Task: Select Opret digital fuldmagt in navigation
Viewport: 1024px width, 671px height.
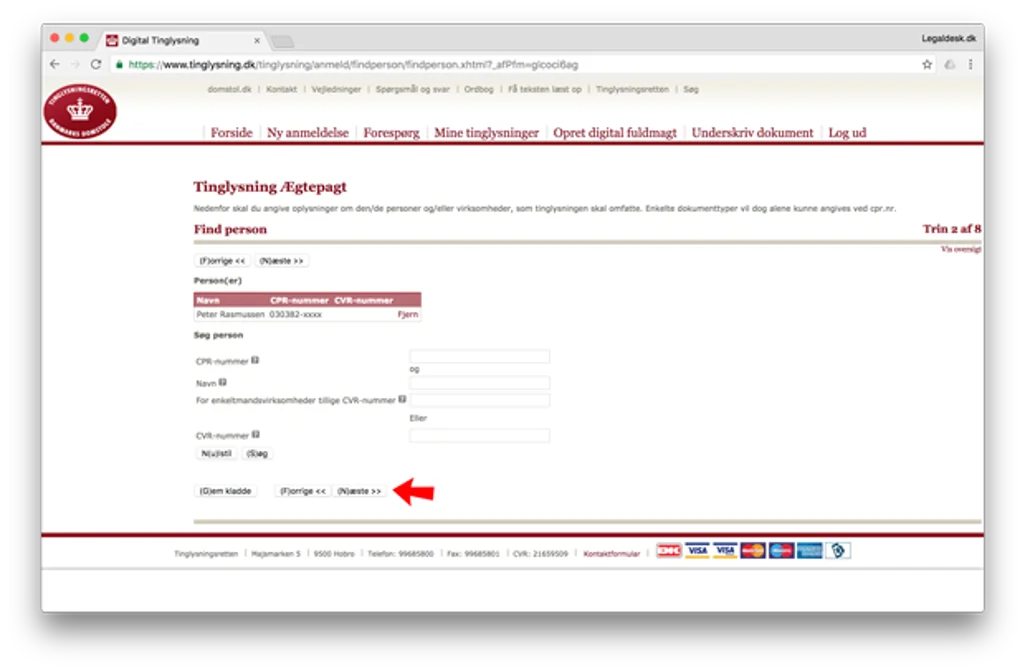Action: click(x=615, y=133)
